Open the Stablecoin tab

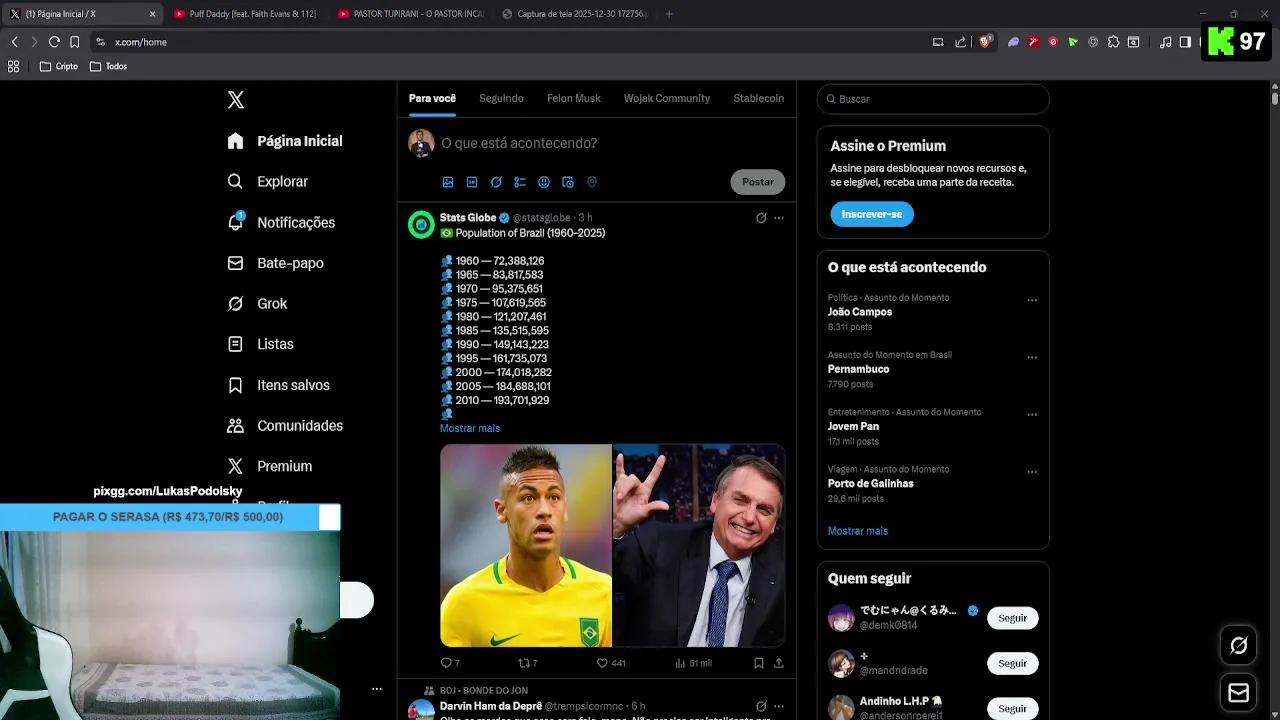click(x=759, y=98)
